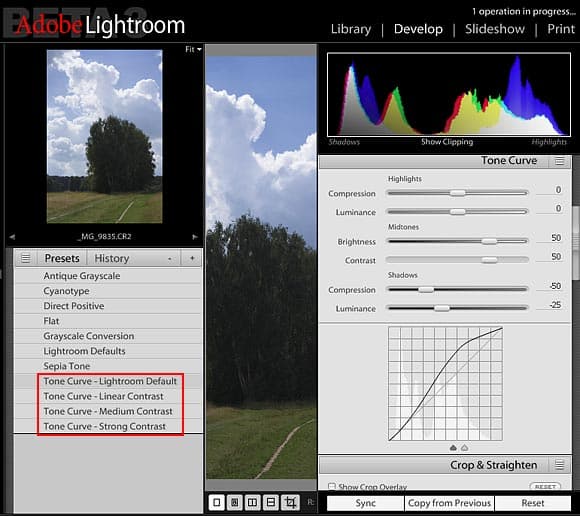The width and height of the screenshot is (580, 516).
Task: Click the Midtones Contrast slider
Action: tap(457, 260)
